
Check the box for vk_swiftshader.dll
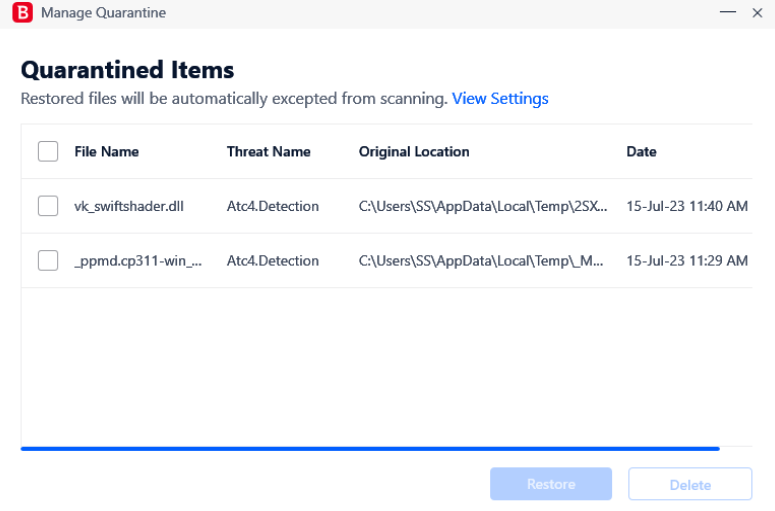click(x=48, y=206)
